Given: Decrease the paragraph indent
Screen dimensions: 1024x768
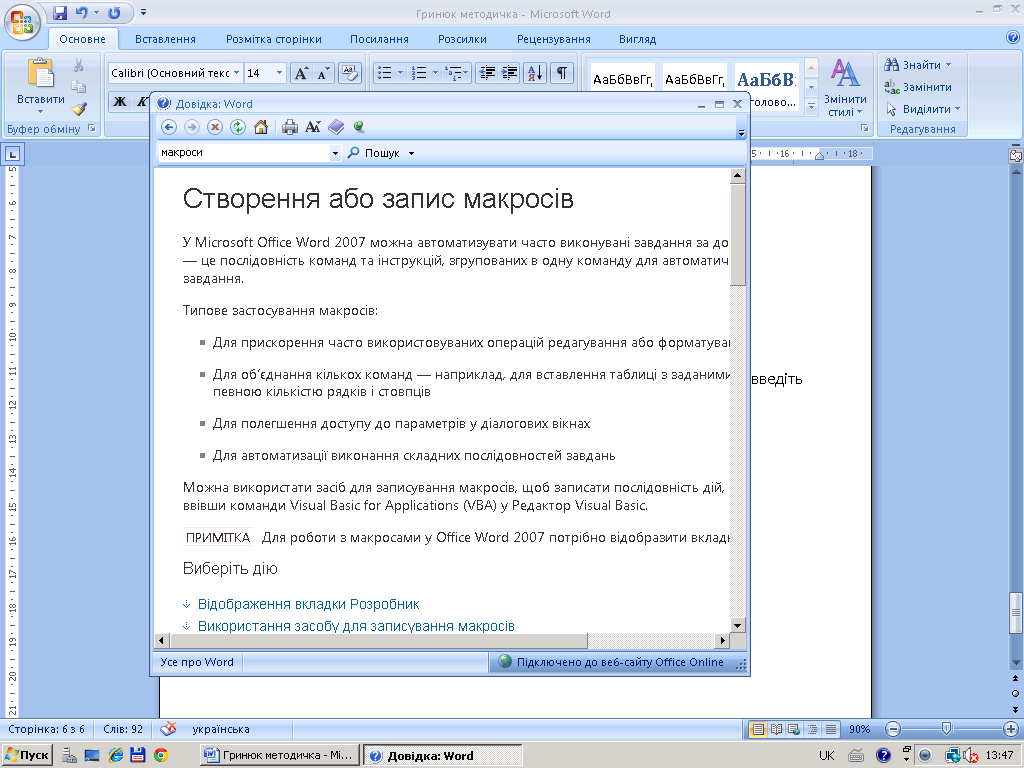Looking at the screenshot, I should point(487,73).
